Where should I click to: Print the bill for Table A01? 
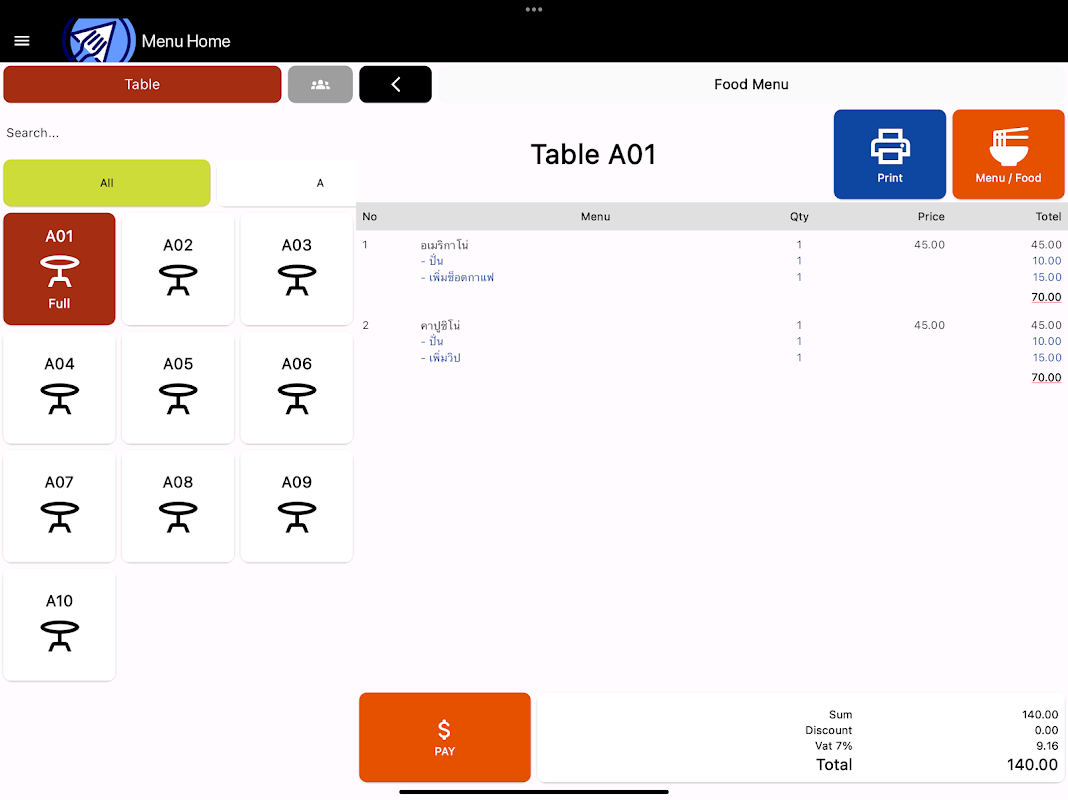(890, 155)
